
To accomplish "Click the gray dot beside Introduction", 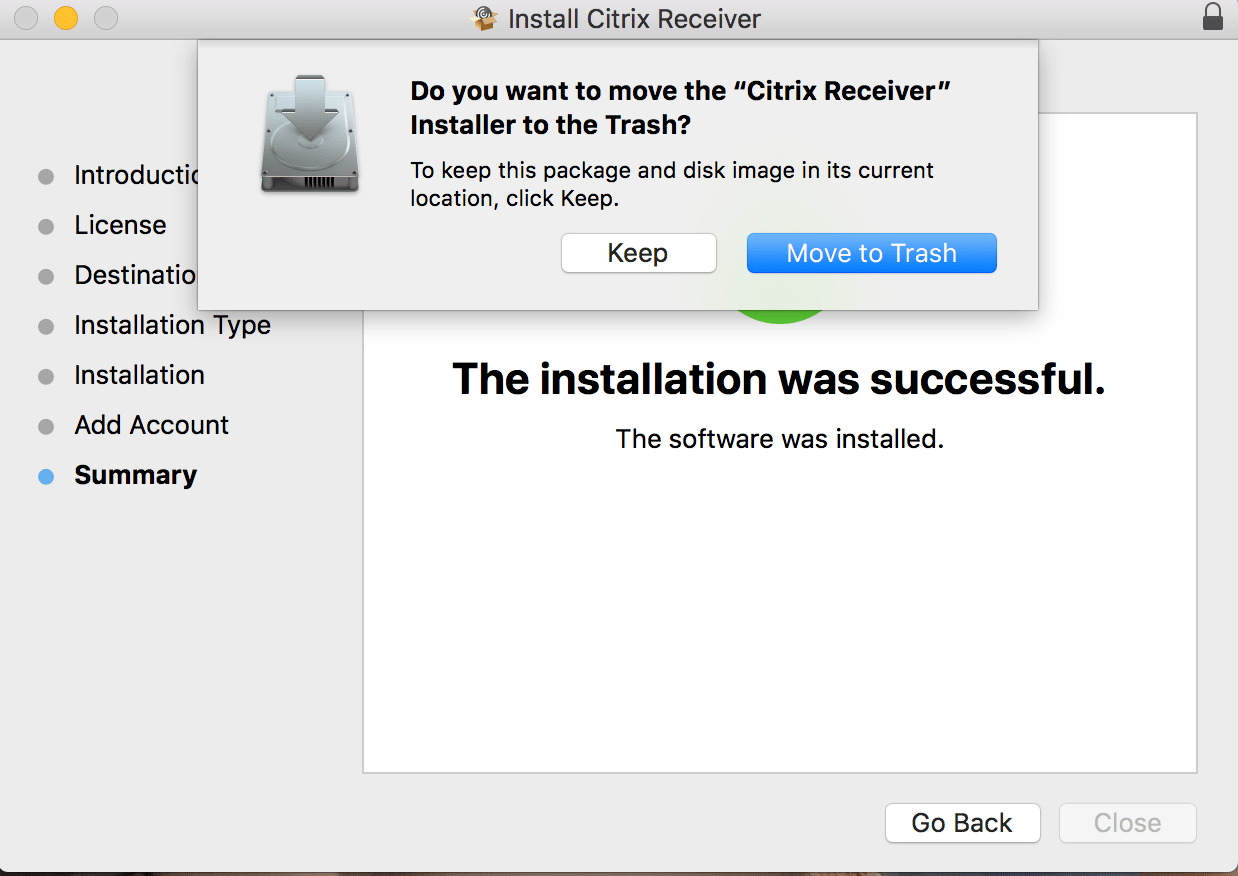I will [46, 176].
